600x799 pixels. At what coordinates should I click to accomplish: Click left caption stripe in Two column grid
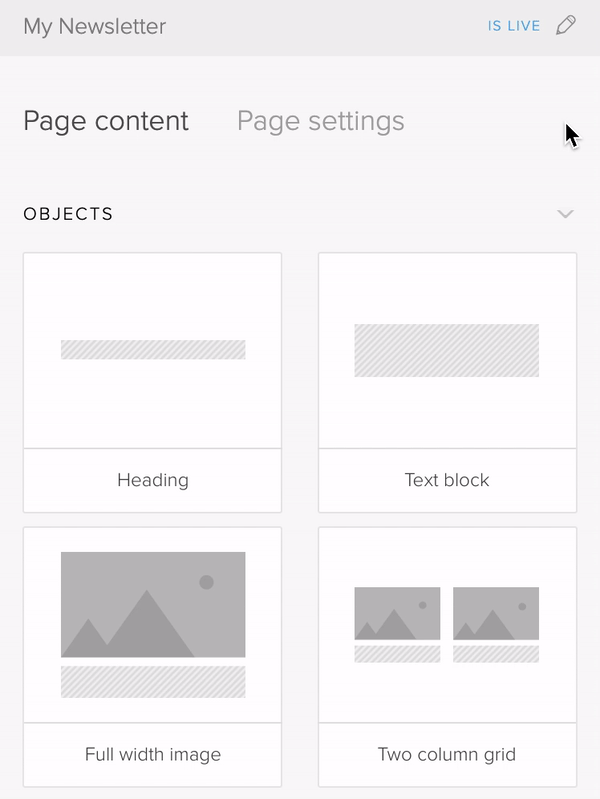[x=397, y=654]
